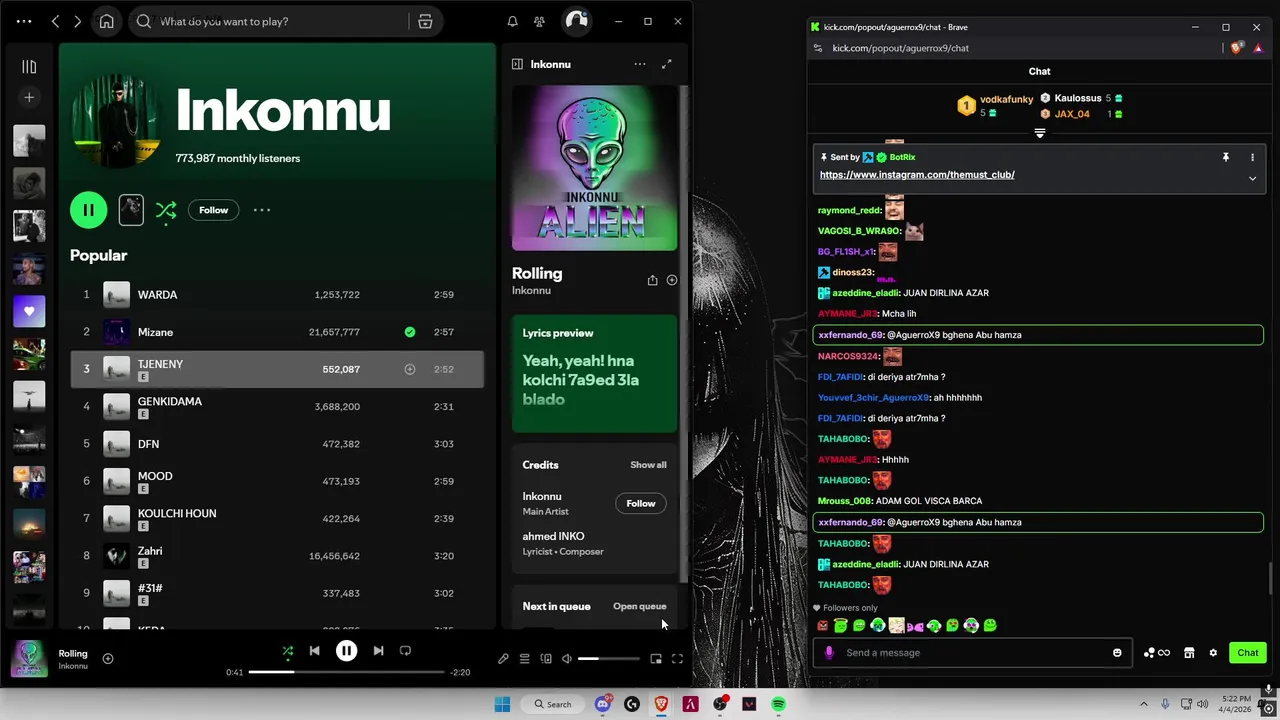Open Queue icon in player bar
Image resolution: width=1280 pixels, height=720 pixels.
(x=524, y=659)
